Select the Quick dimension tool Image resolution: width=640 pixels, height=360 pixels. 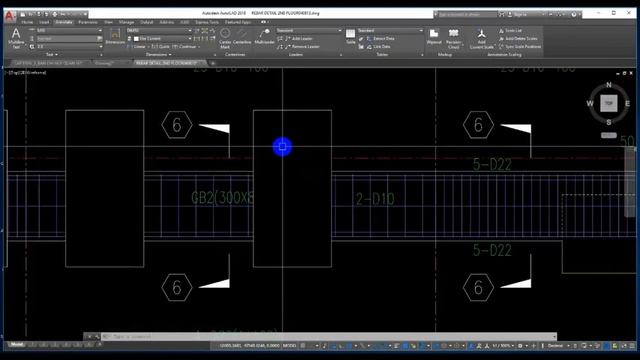click(x=160, y=47)
